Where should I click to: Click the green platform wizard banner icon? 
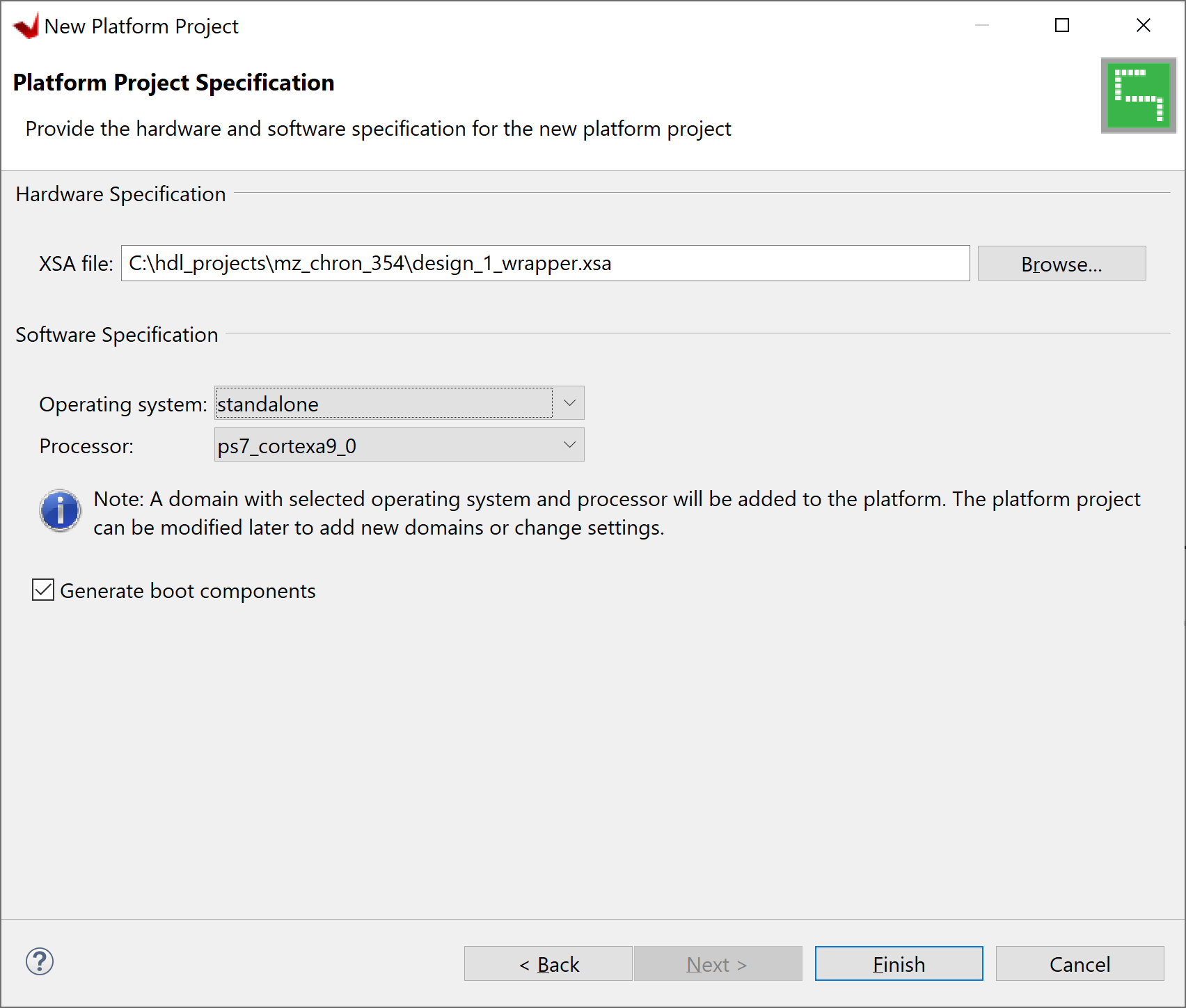point(1138,95)
